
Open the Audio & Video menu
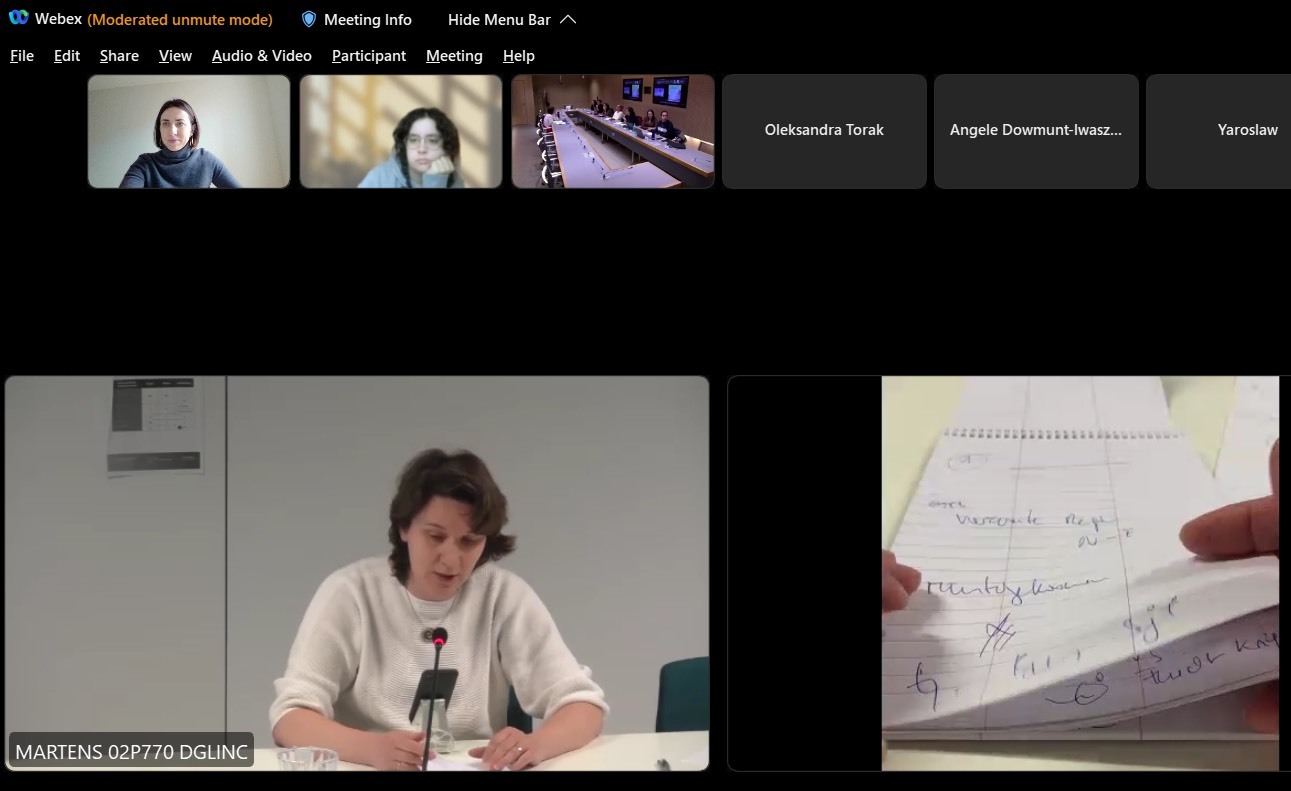tap(261, 56)
